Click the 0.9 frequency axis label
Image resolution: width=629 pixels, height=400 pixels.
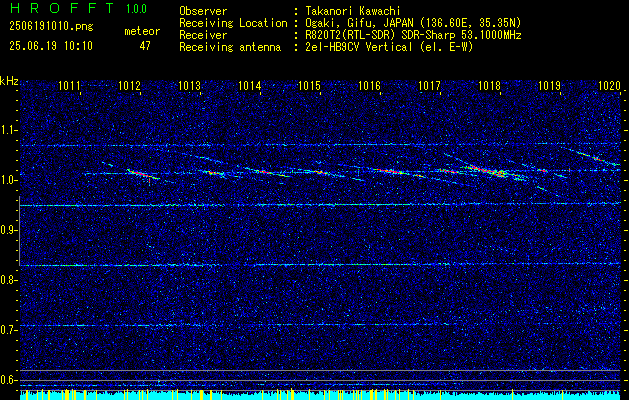(8, 230)
